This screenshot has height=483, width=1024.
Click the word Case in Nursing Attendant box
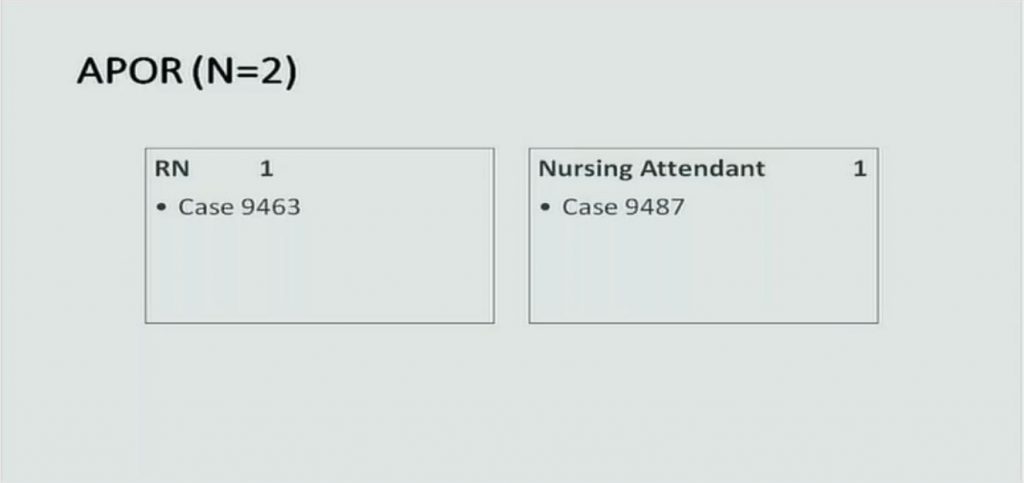pos(590,207)
